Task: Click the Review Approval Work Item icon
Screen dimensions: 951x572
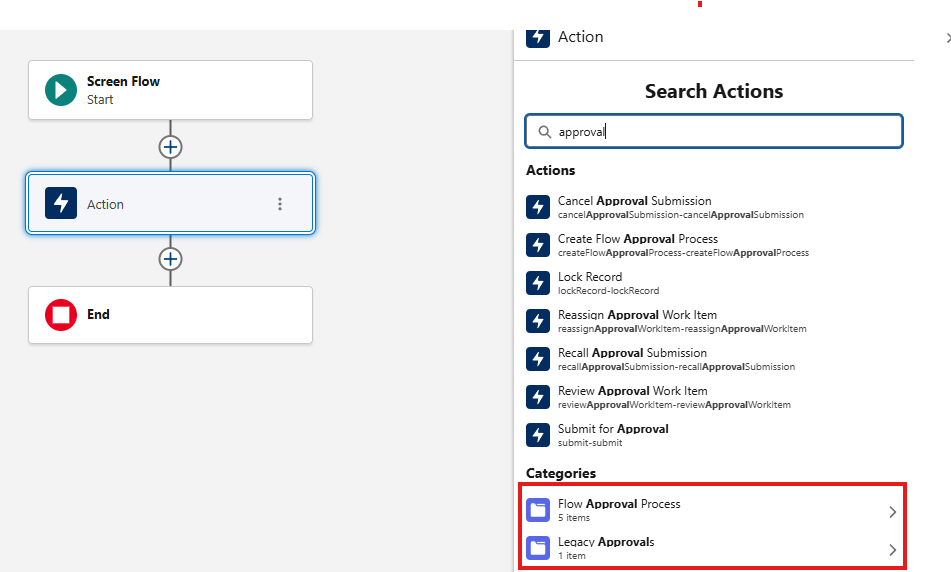Action: (x=538, y=397)
